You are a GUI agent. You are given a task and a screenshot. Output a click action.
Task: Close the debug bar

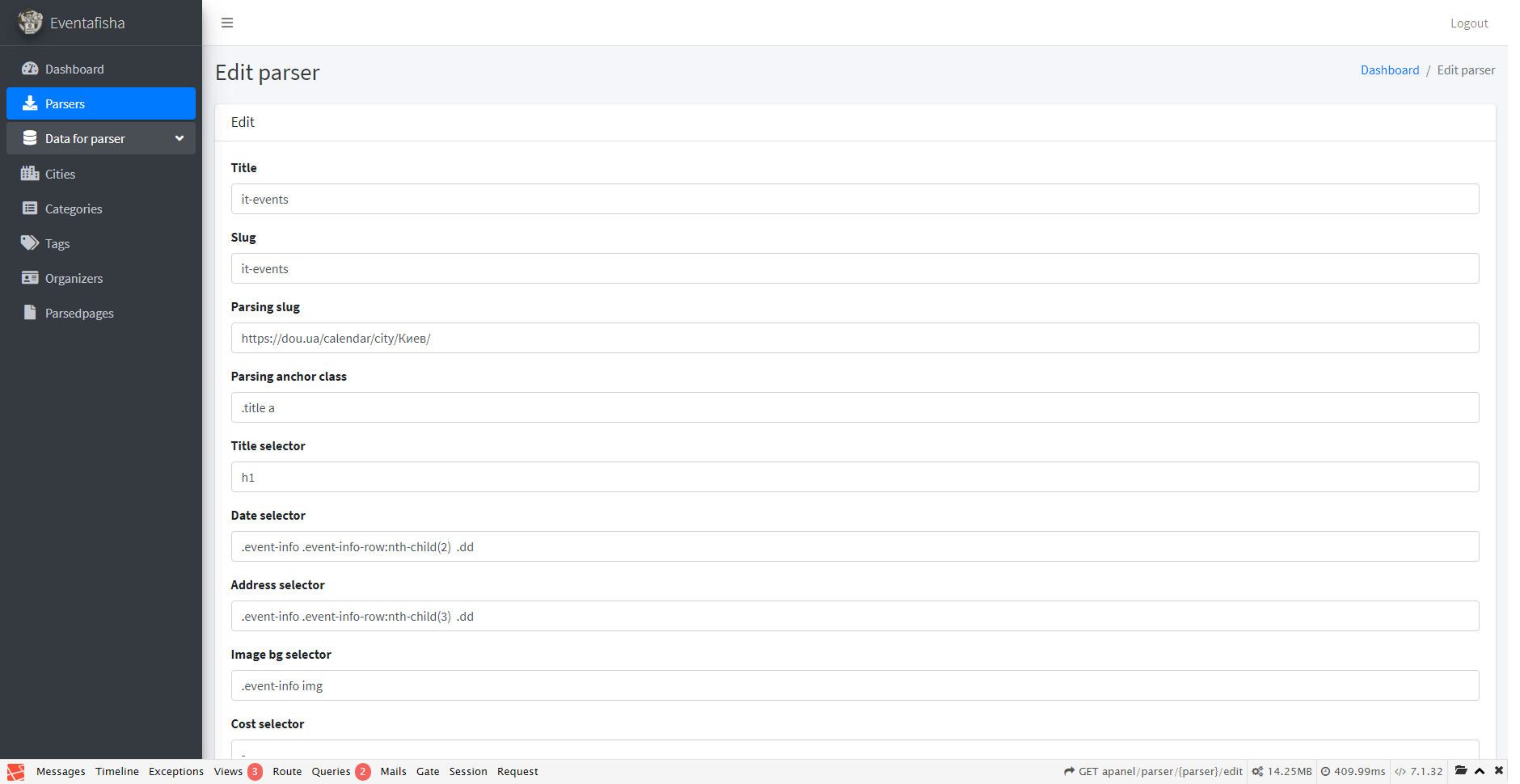[1499, 771]
